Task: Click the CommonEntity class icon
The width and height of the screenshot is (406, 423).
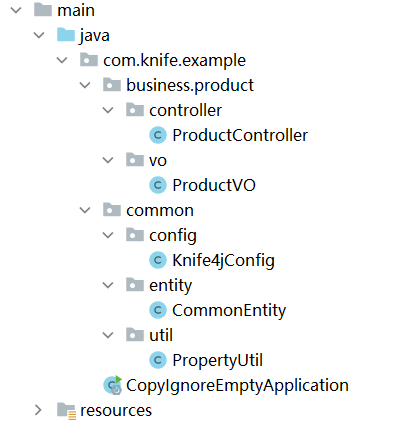Action: click(x=158, y=310)
